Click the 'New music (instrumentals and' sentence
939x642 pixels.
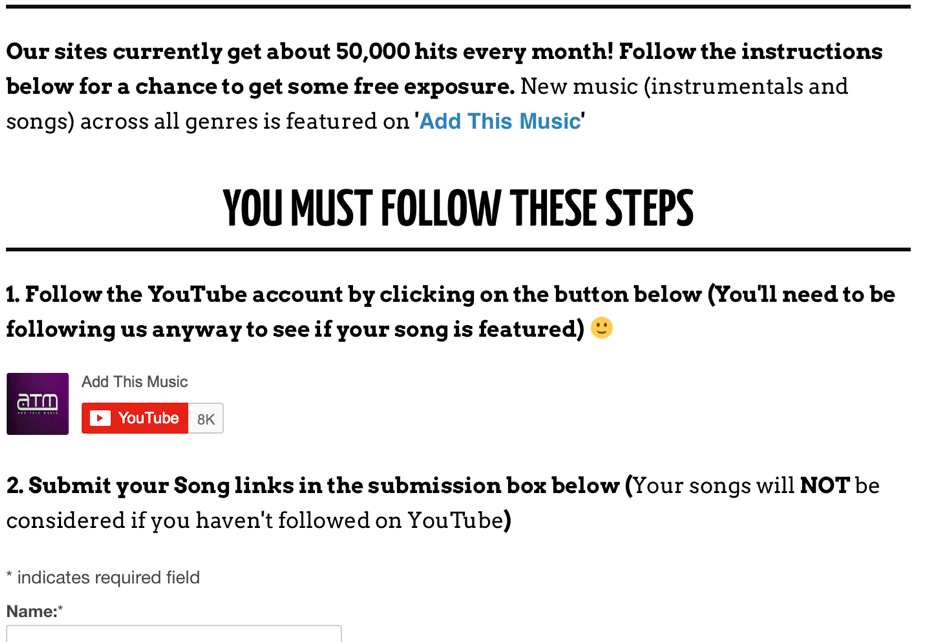click(x=684, y=86)
